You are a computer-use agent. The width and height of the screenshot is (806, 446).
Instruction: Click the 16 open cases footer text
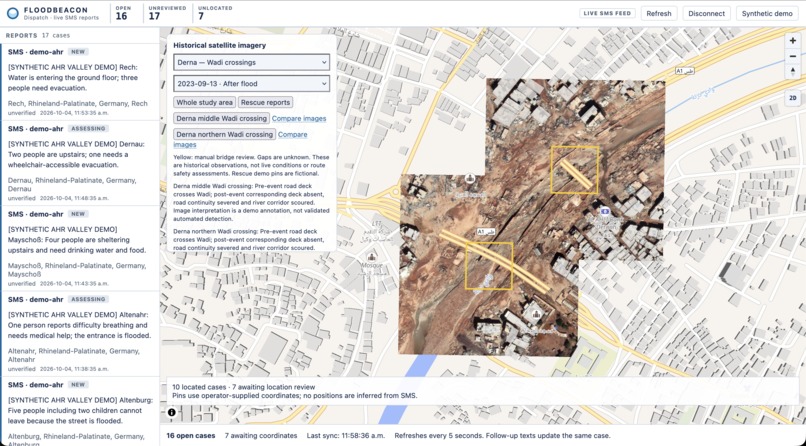click(x=191, y=435)
